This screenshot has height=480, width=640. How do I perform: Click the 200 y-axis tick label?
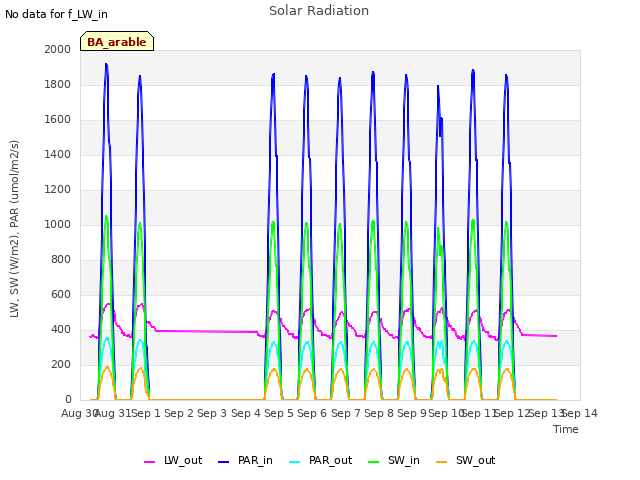pyautogui.click(x=61, y=364)
